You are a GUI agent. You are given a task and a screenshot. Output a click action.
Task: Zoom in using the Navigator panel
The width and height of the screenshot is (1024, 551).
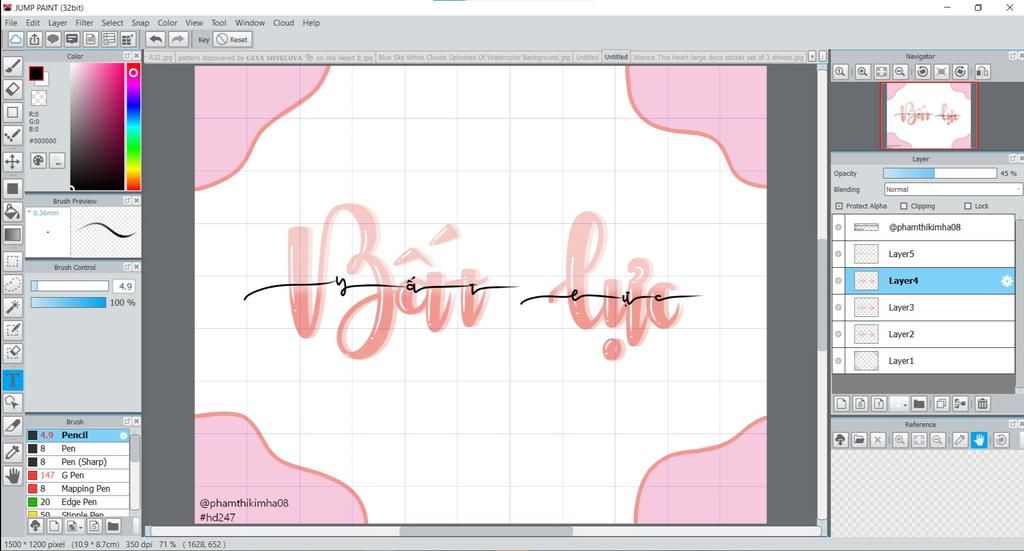click(x=862, y=72)
